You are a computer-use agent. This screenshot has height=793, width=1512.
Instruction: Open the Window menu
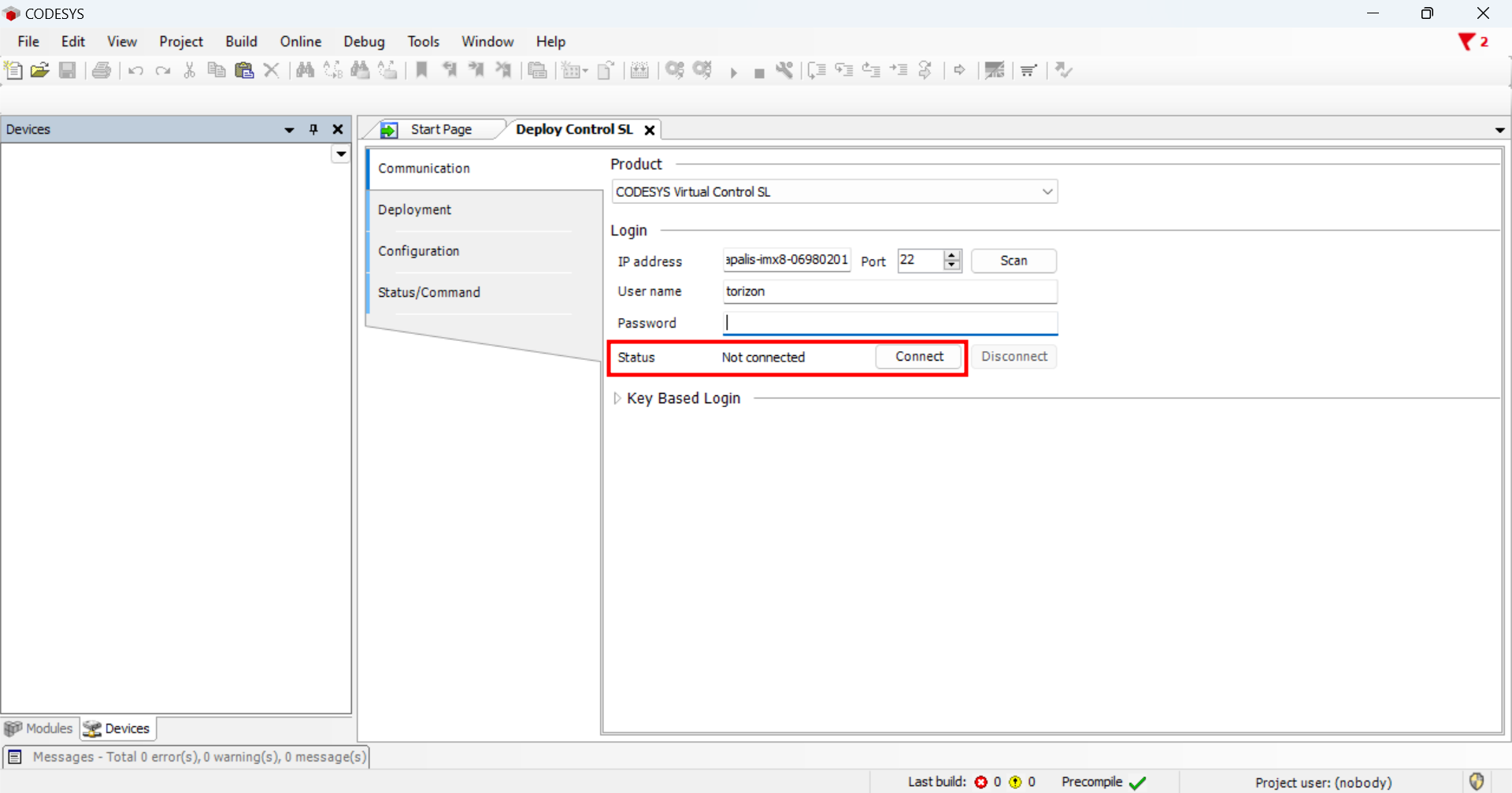click(487, 42)
